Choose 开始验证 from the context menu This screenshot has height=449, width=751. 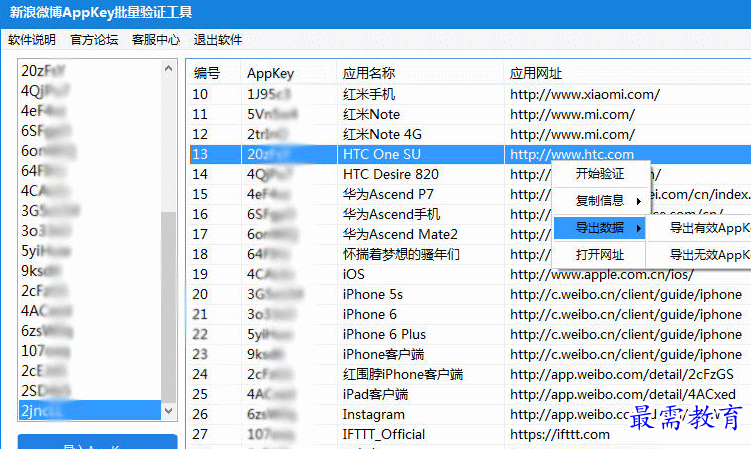tap(600, 173)
